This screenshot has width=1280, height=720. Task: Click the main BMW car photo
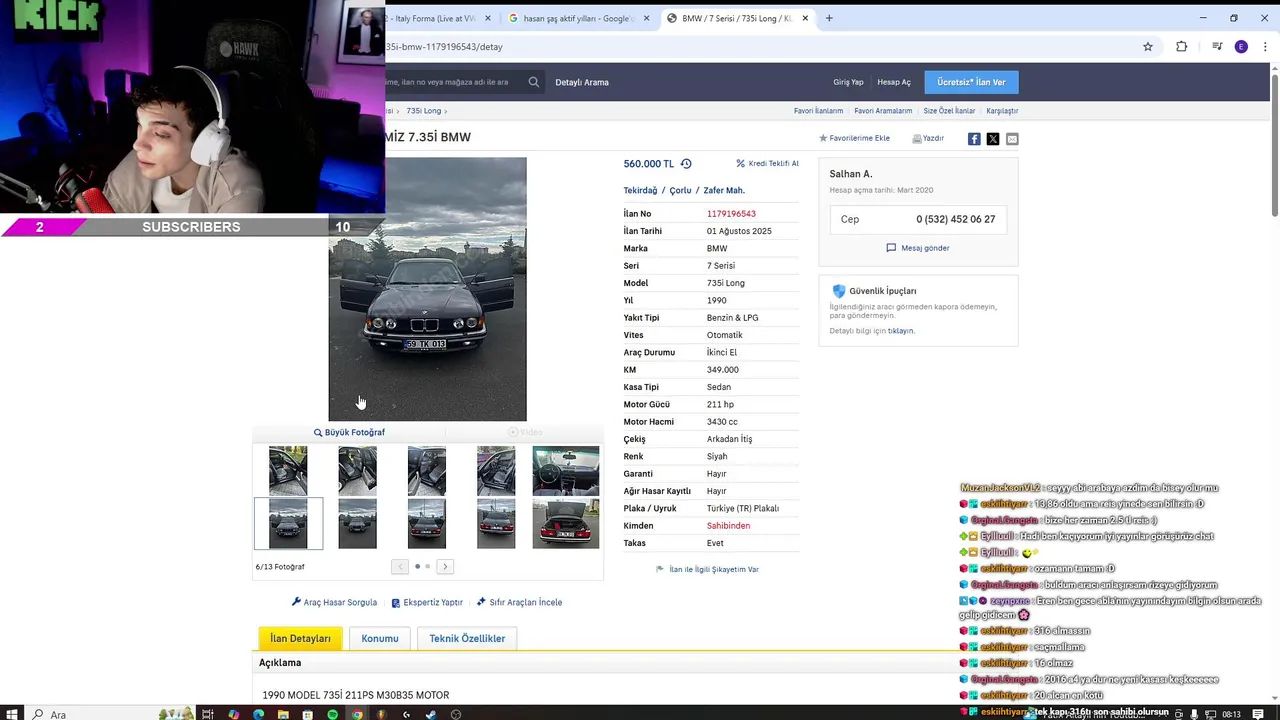pos(427,289)
